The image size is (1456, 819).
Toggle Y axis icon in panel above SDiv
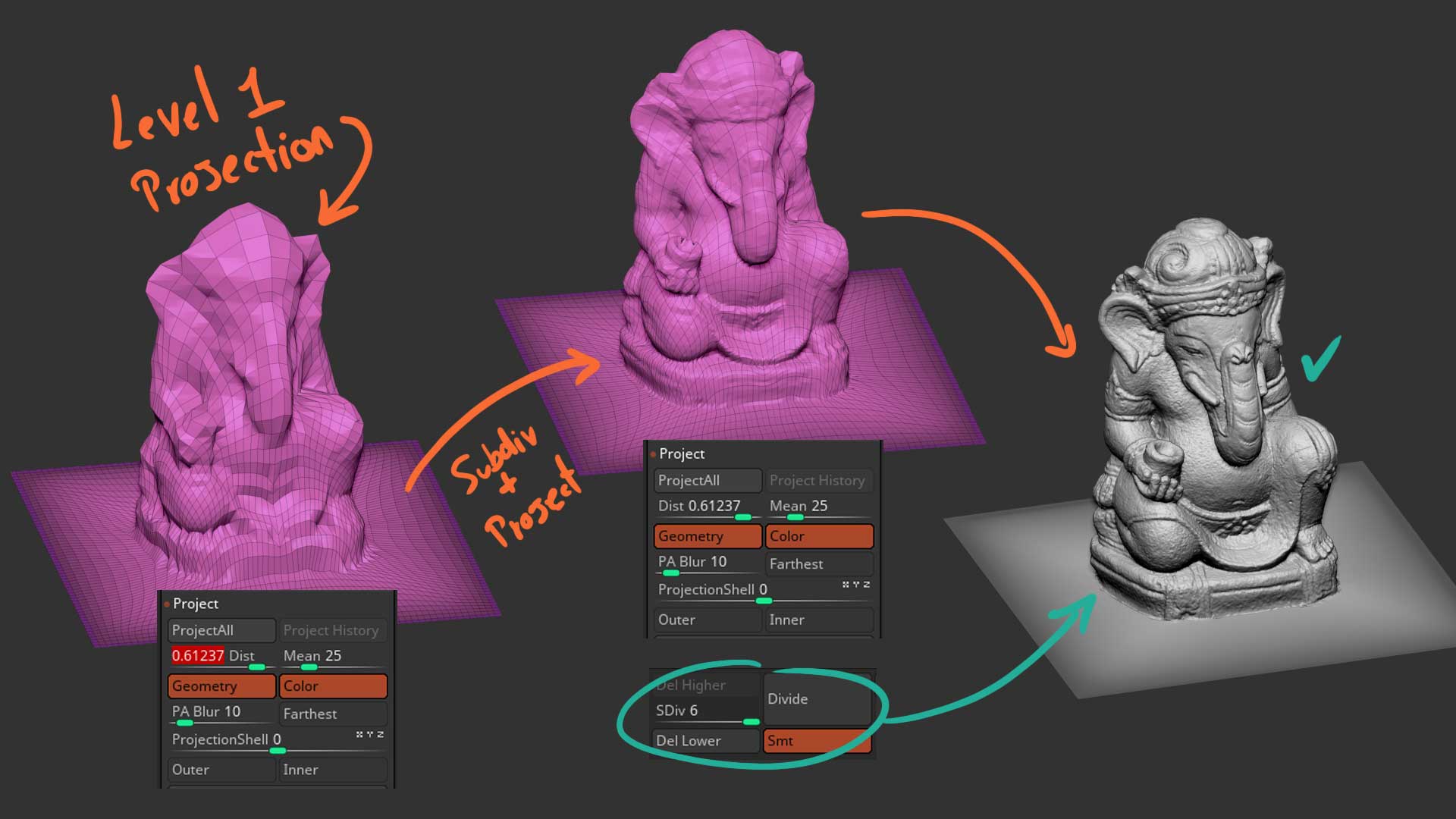tap(855, 585)
